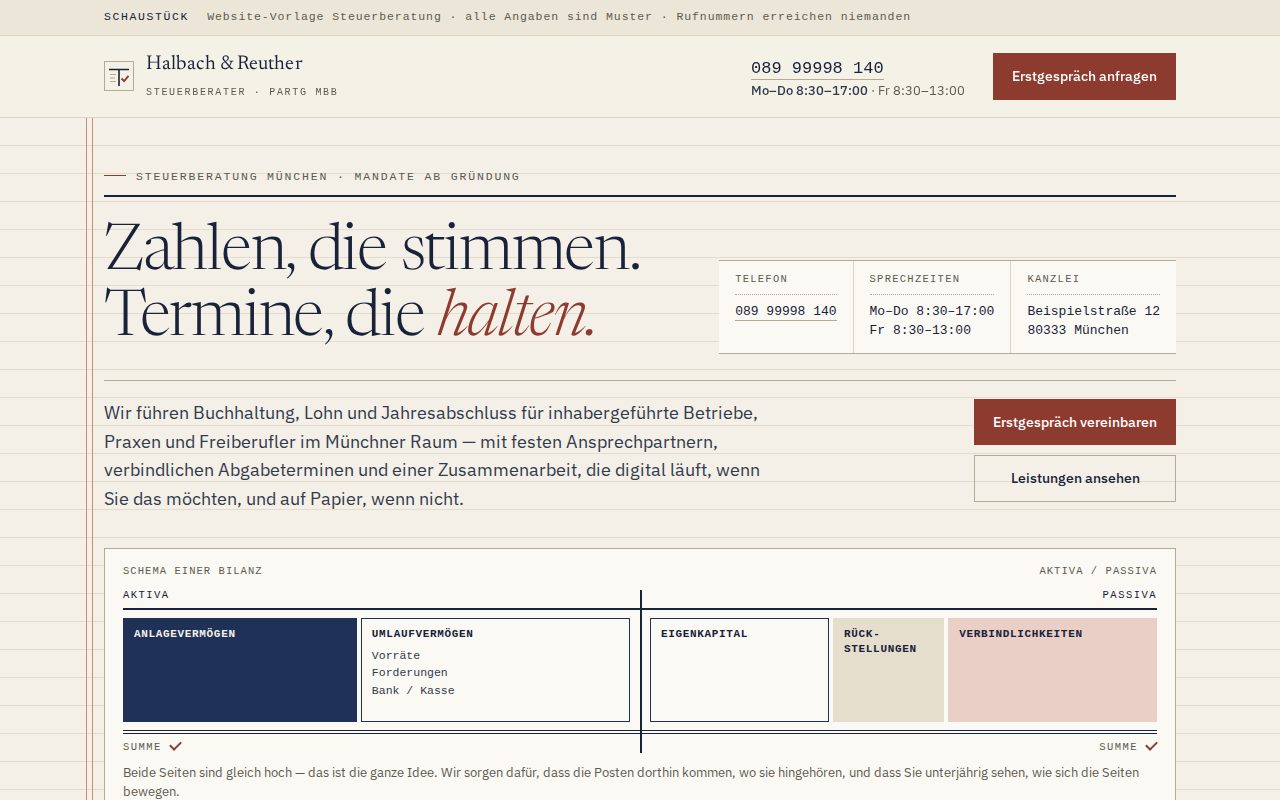Click the 'Aktiva / Passiva' label
The width and height of the screenshot is (1280, 800).
click(1098, 571)
